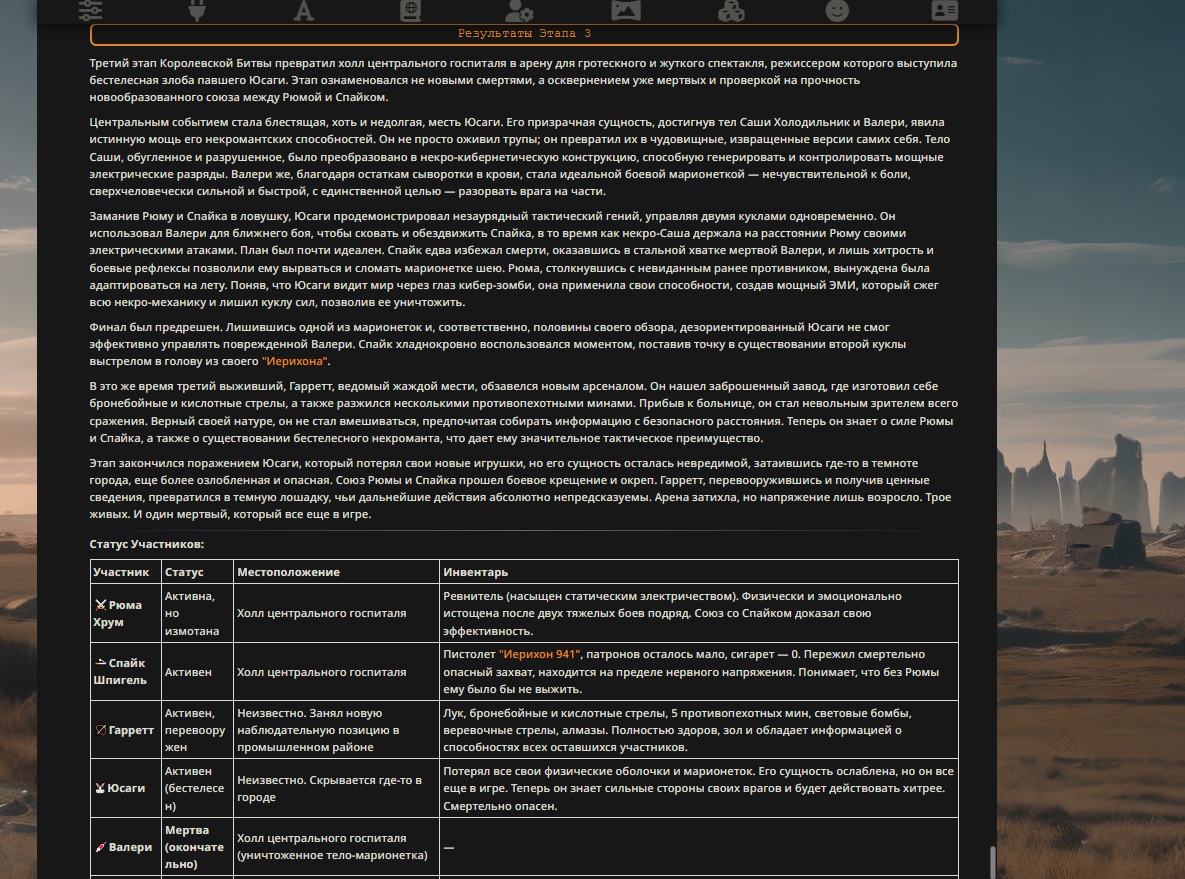This screenshot has width=1185, height=879.
Task: Click the paragraph beginning "В это же время третий выживший"
Action: pos(524,412)
